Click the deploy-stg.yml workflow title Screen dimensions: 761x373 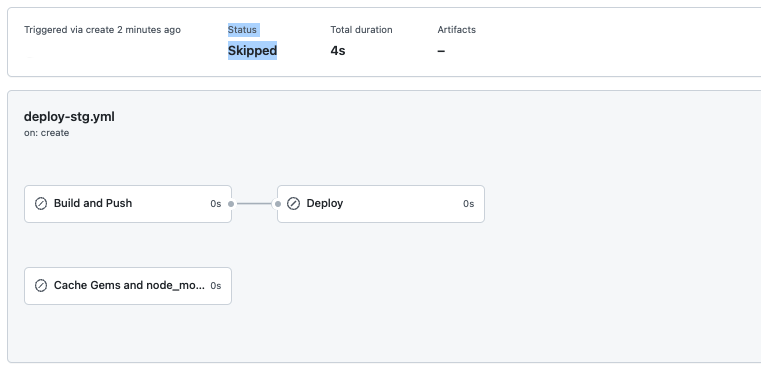pos(69,117)
